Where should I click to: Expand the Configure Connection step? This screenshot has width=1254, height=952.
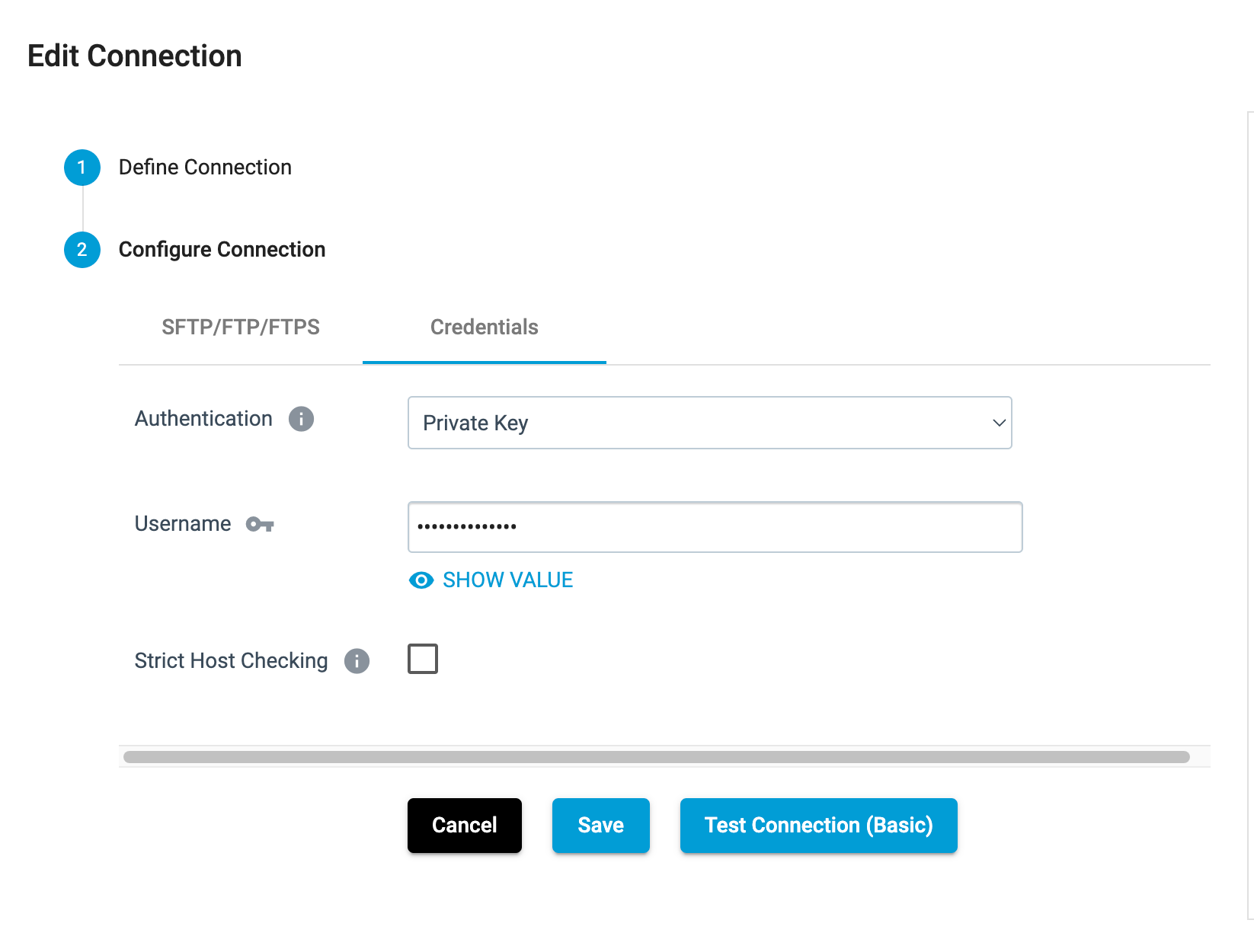pyautogui.click(x=222, y=250)
